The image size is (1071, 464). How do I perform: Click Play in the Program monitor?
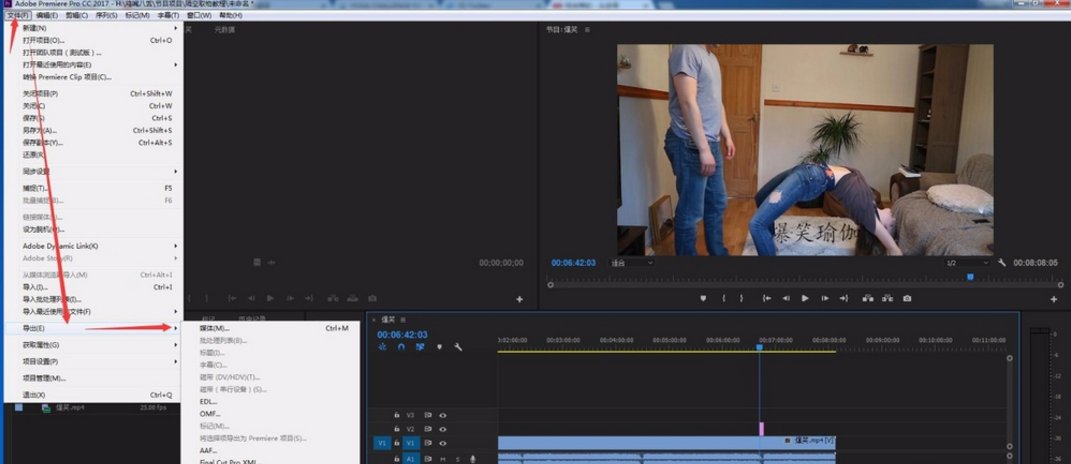[805, 298]
